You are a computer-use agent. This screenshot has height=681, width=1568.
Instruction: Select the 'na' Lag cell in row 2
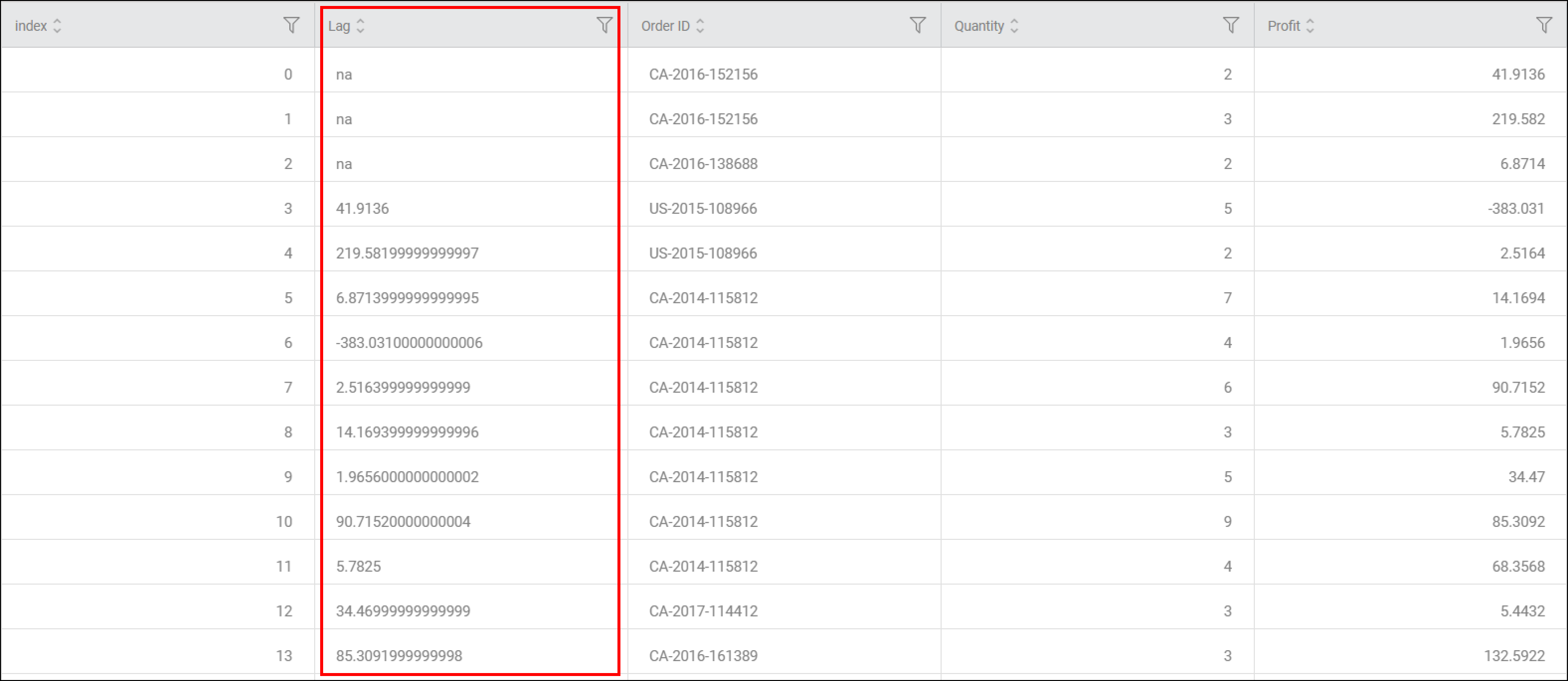pyautogui.click(x=344, y=164)
